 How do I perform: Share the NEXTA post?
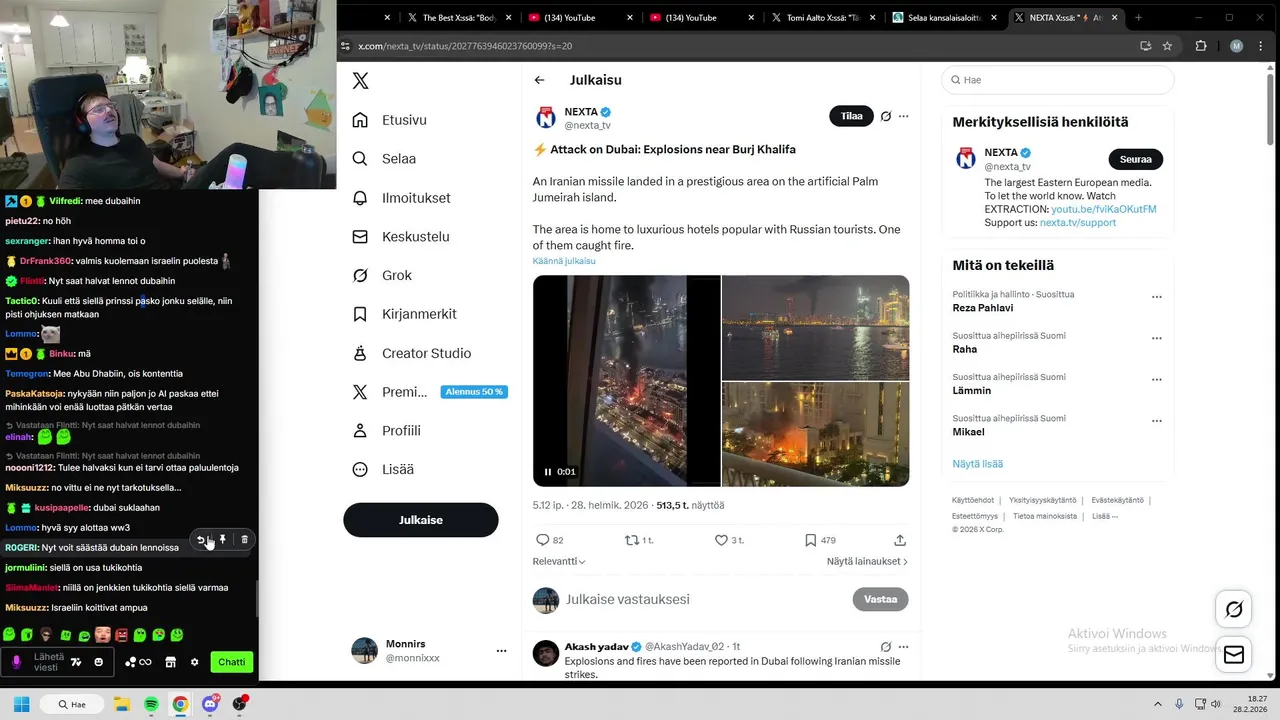(900, 540)
